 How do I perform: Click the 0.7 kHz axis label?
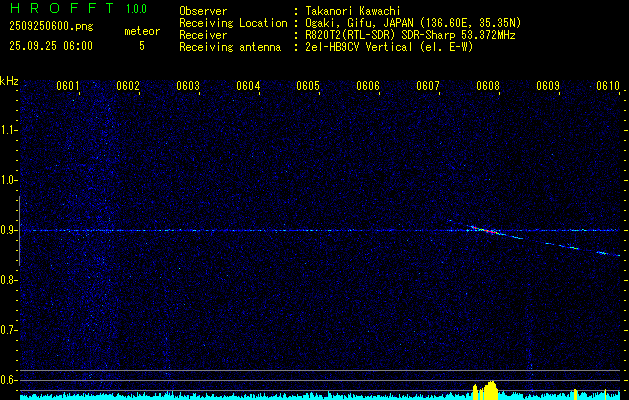coord(8,330)
